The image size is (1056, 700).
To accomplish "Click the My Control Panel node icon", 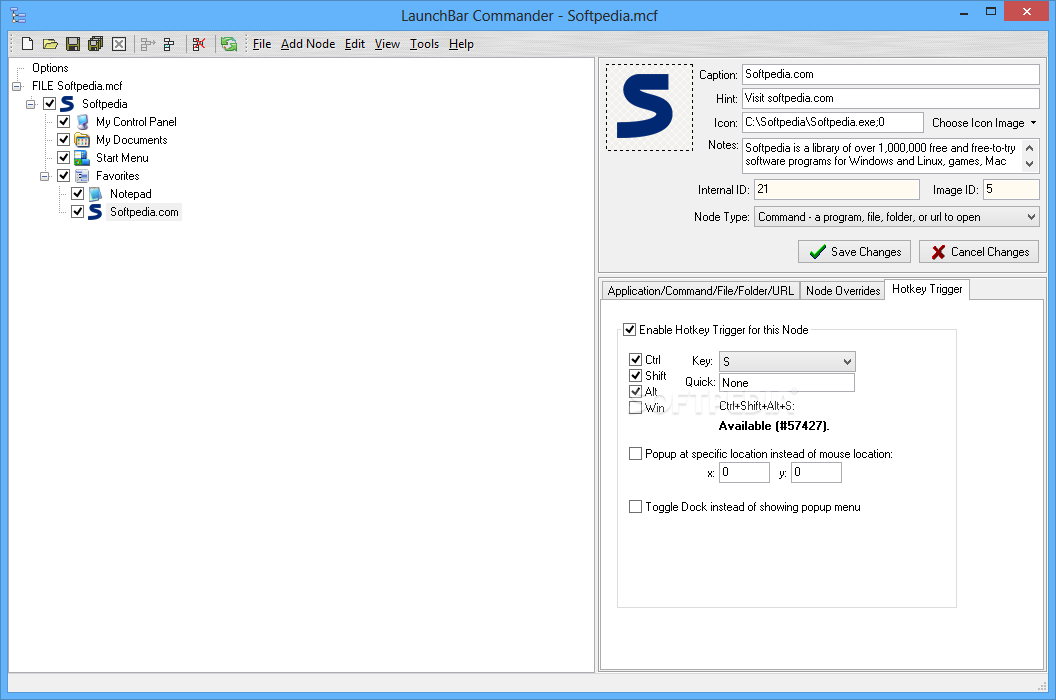I will click(82, 122).
